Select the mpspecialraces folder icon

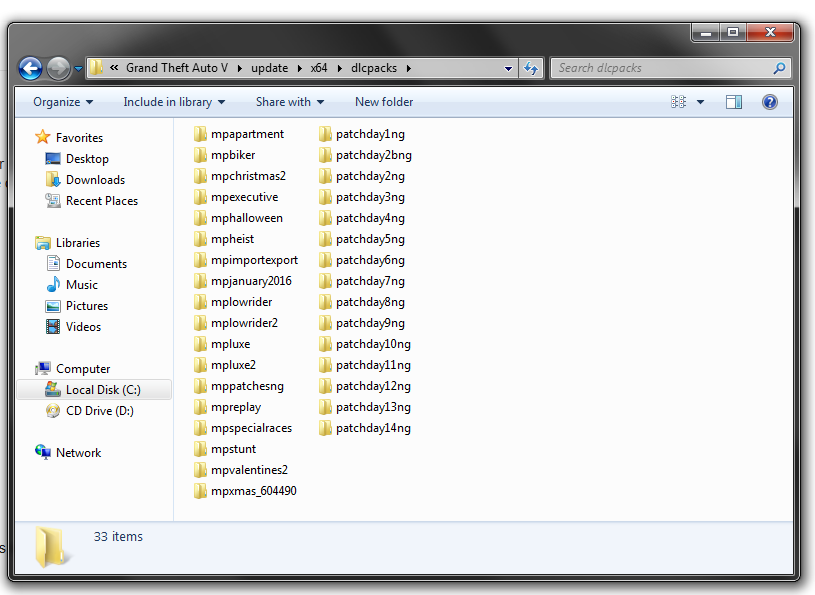click(x=200, y=428)
